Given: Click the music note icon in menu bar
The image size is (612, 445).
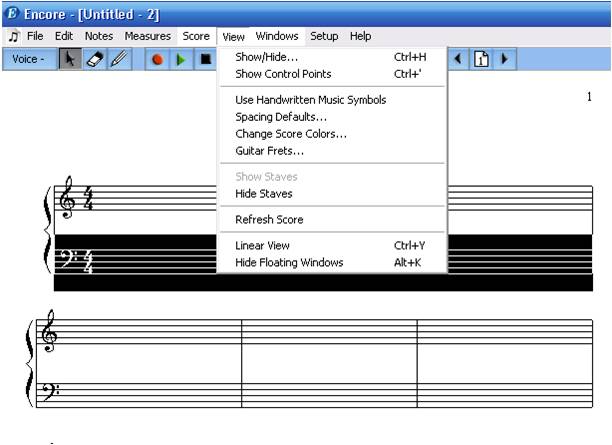Looking at the screenshot, I should (13, 36).
